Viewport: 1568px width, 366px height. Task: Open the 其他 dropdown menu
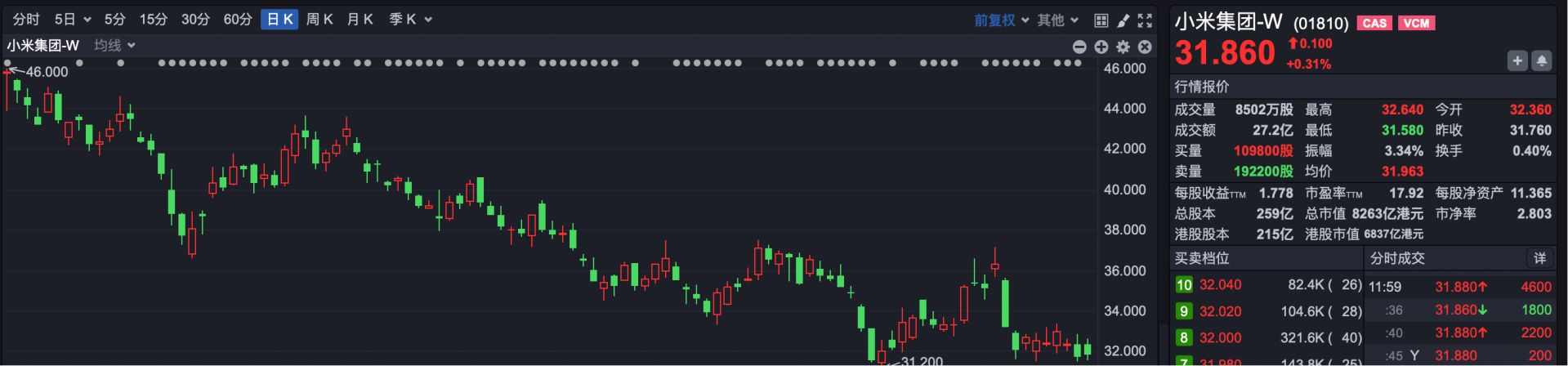[x=1058, y=20]
